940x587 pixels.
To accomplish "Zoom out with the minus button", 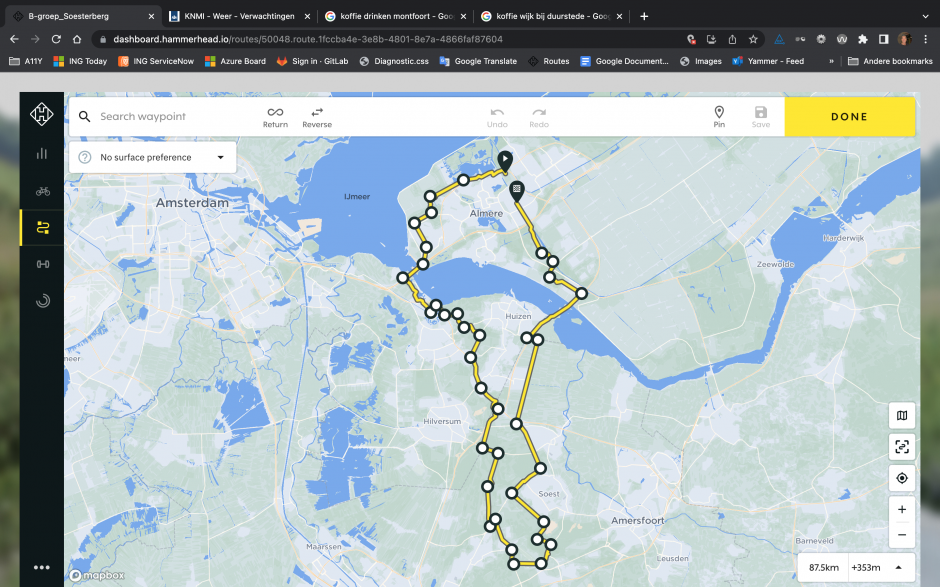I will tap(902, 535).
